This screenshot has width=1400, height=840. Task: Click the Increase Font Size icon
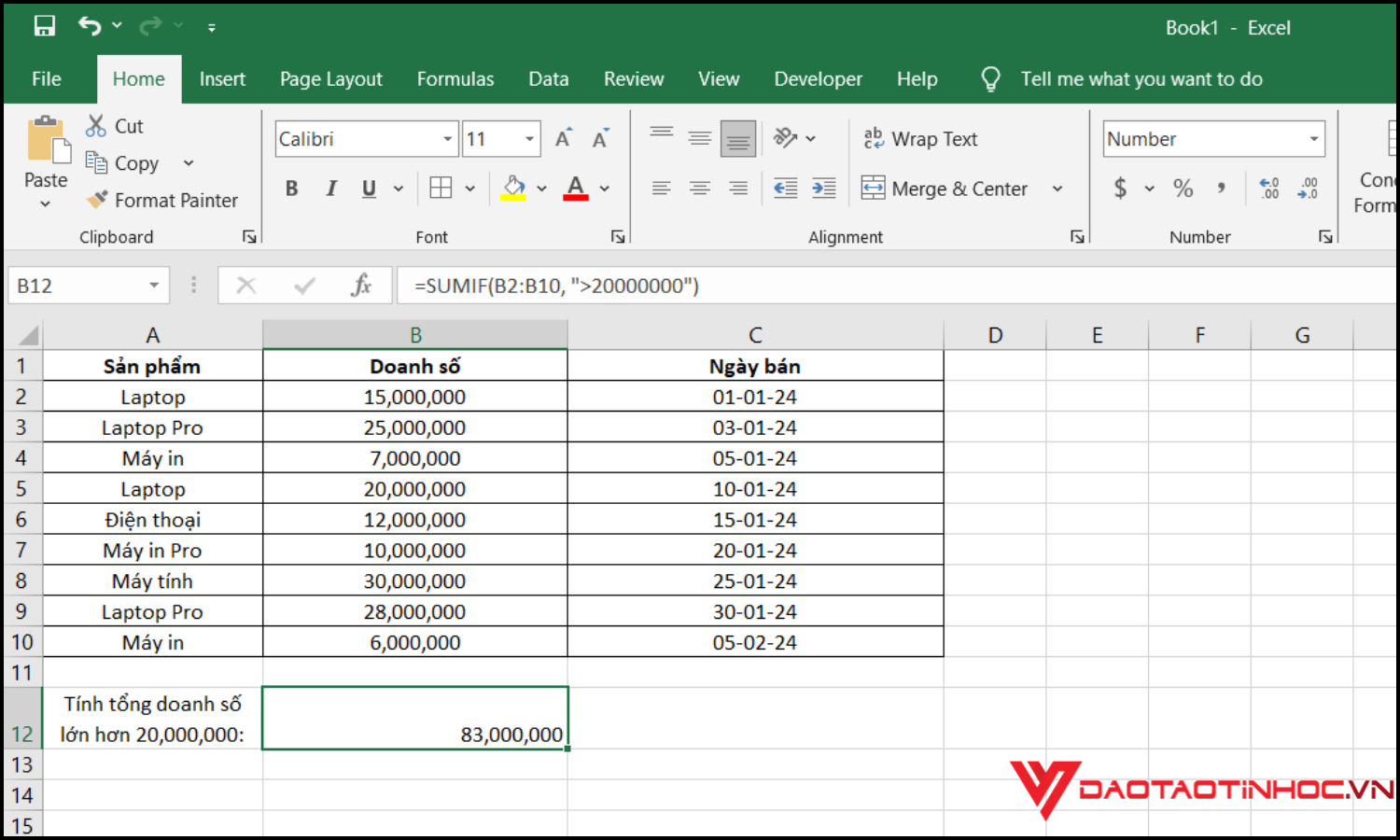click(x=563, y=139)
